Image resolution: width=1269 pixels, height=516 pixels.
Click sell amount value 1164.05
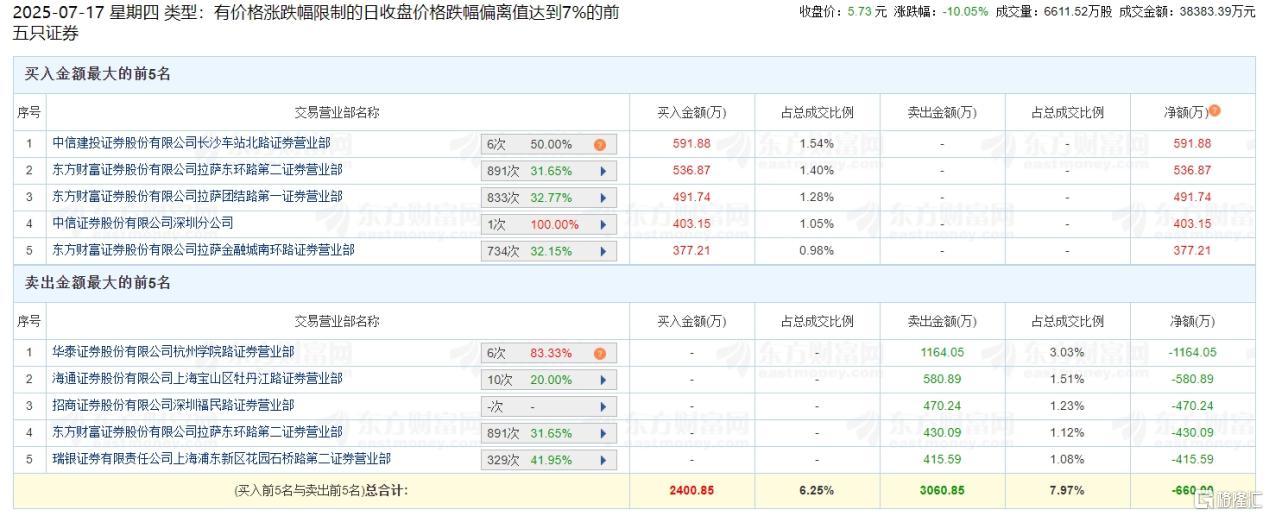point(942,352)
